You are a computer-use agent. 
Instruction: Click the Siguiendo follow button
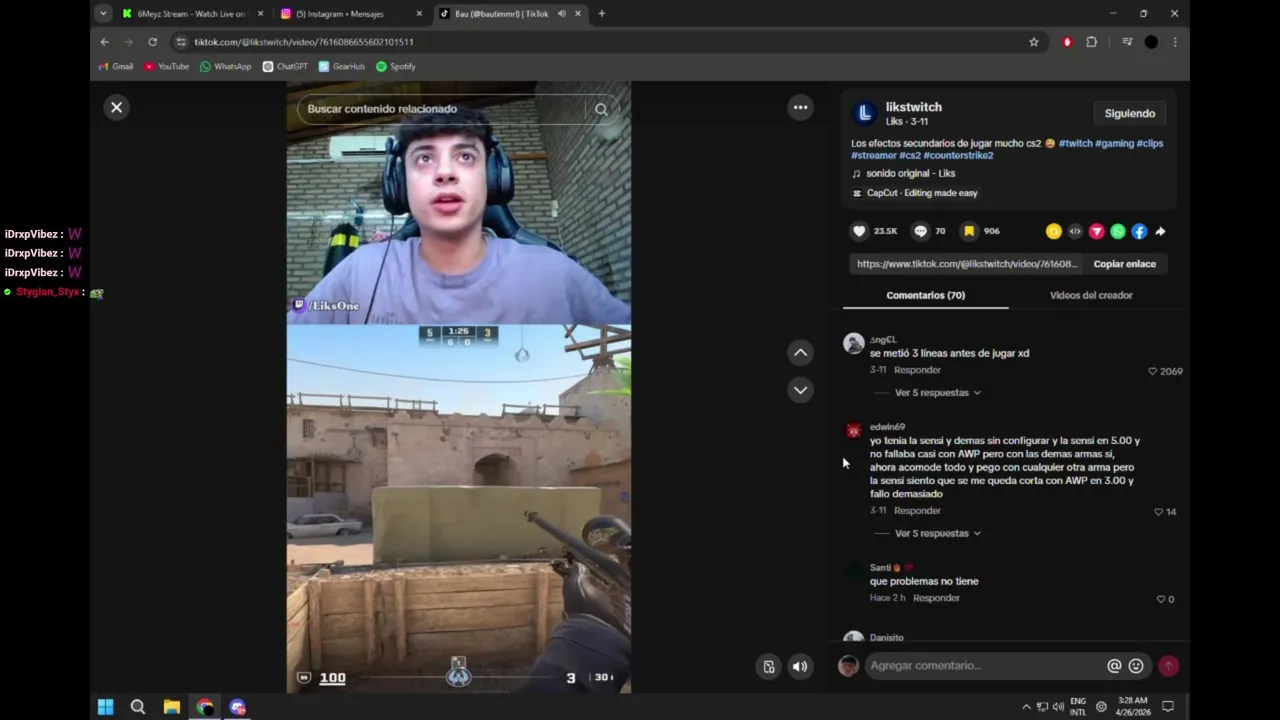point(1130,114)
